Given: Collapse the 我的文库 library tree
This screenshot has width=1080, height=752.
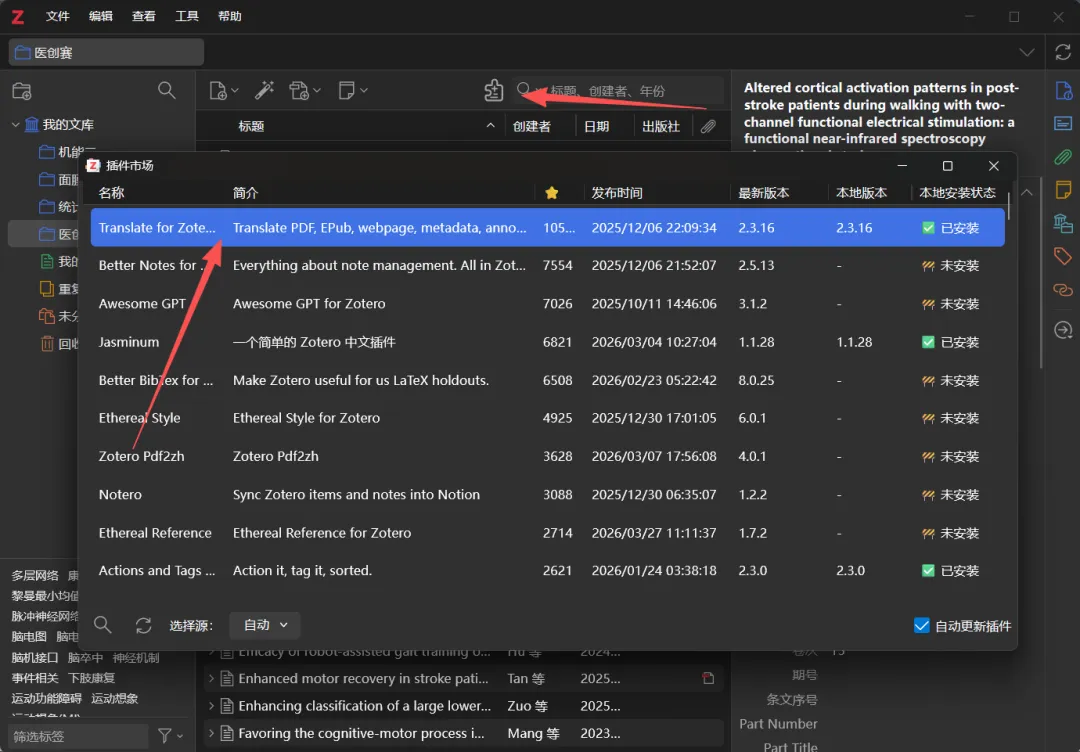Looking at the screenshot, I should pos(15,125).
